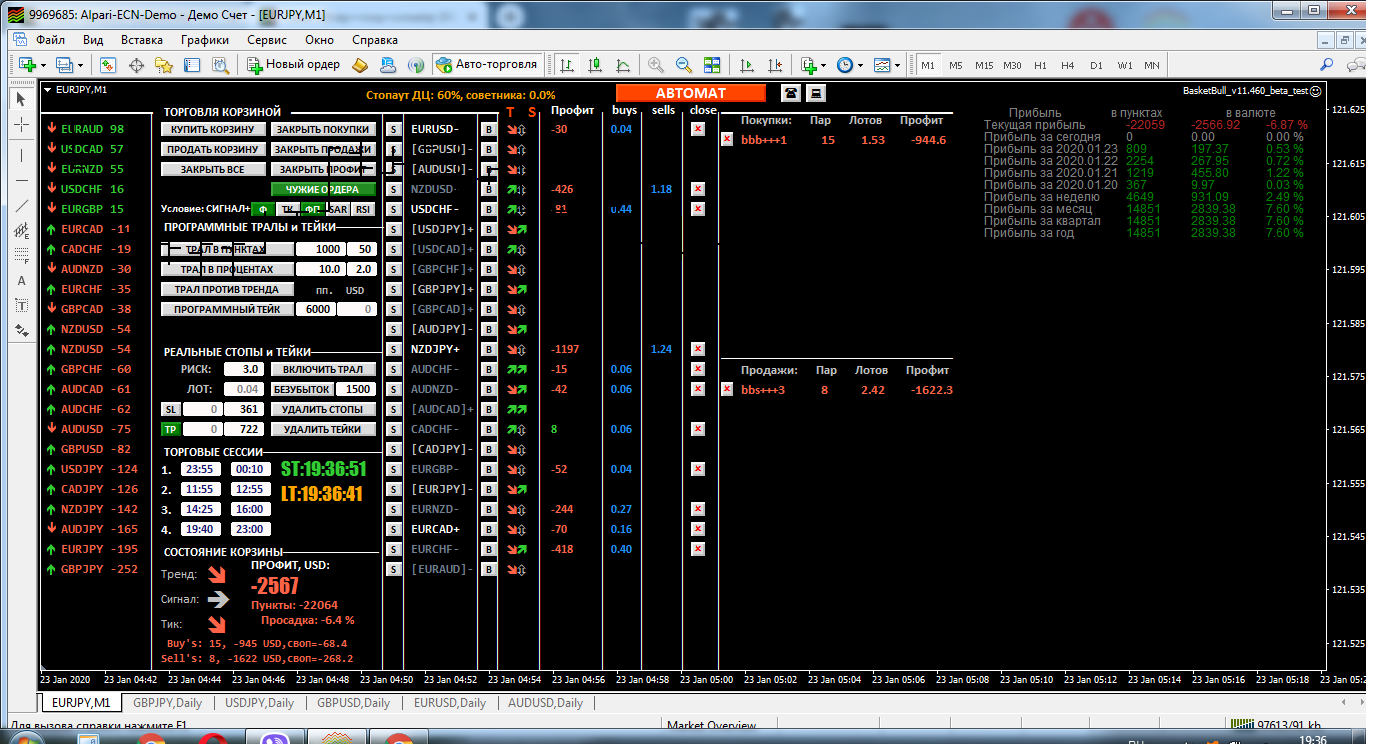Toggle the green TP take-profit switch

pyautogui.click(x=171, y=429)
